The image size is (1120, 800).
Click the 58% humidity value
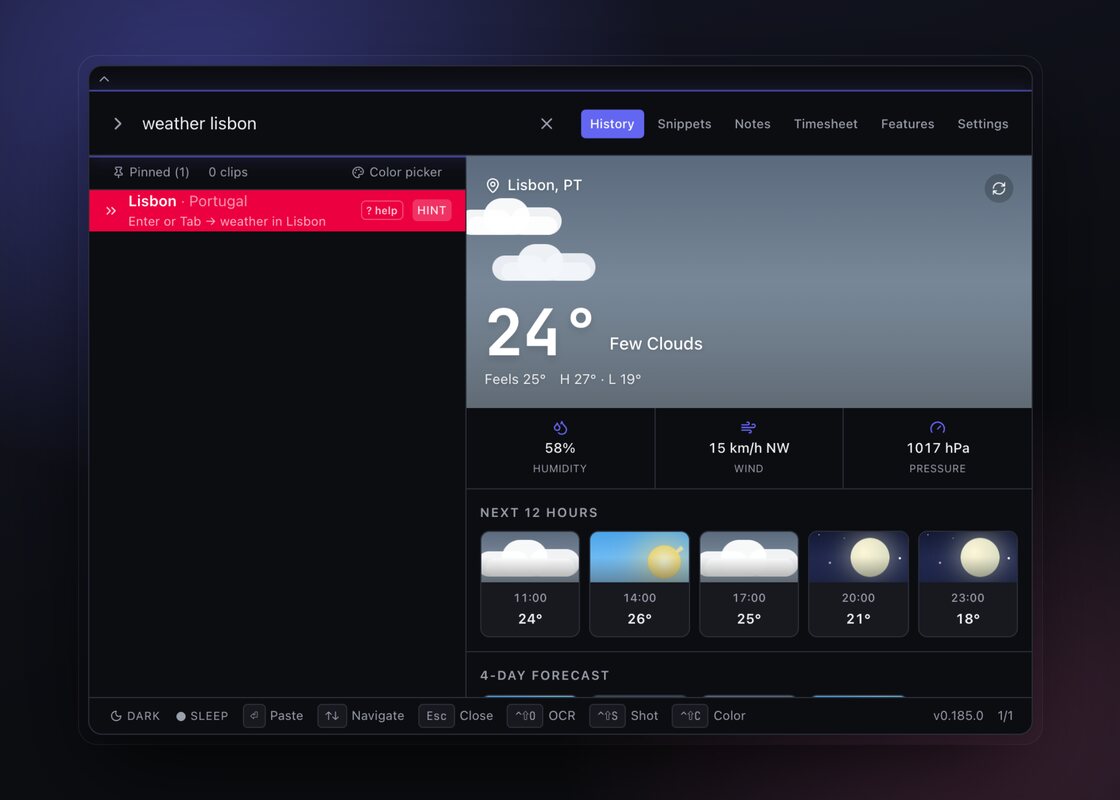(x=560, y=448)
